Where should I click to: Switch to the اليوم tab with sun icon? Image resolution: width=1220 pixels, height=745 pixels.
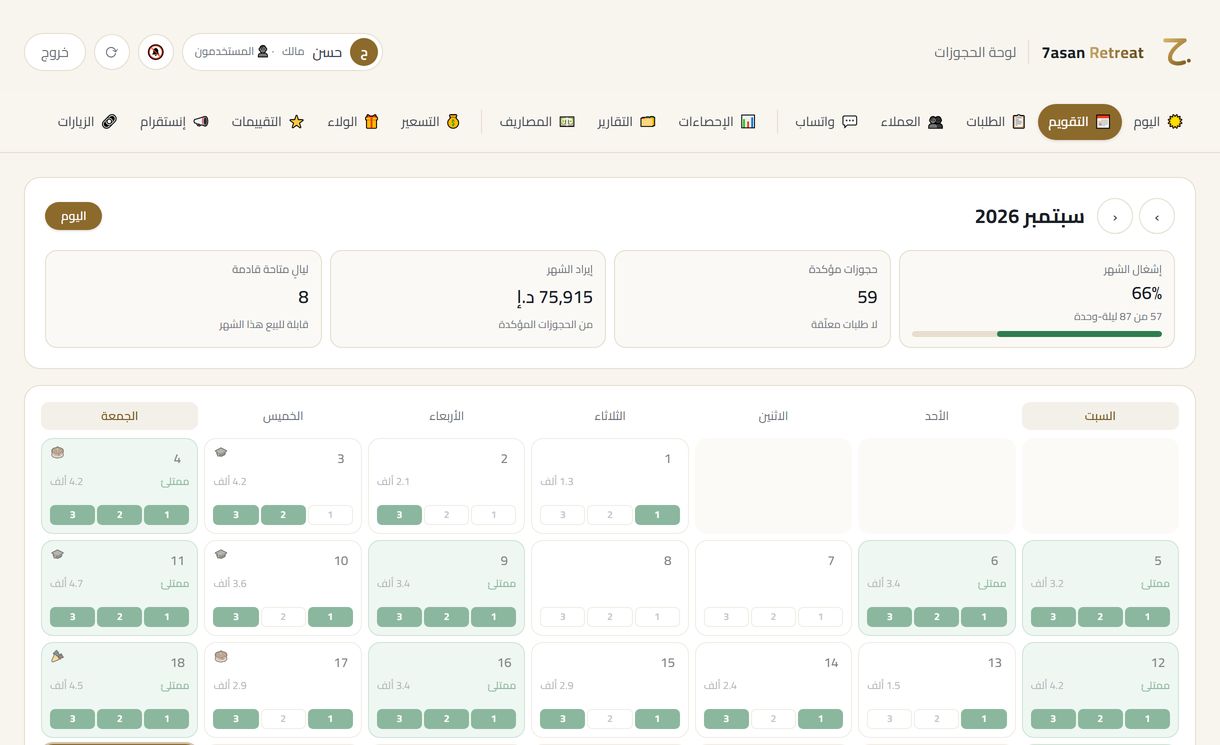[x=1159, y=122]
